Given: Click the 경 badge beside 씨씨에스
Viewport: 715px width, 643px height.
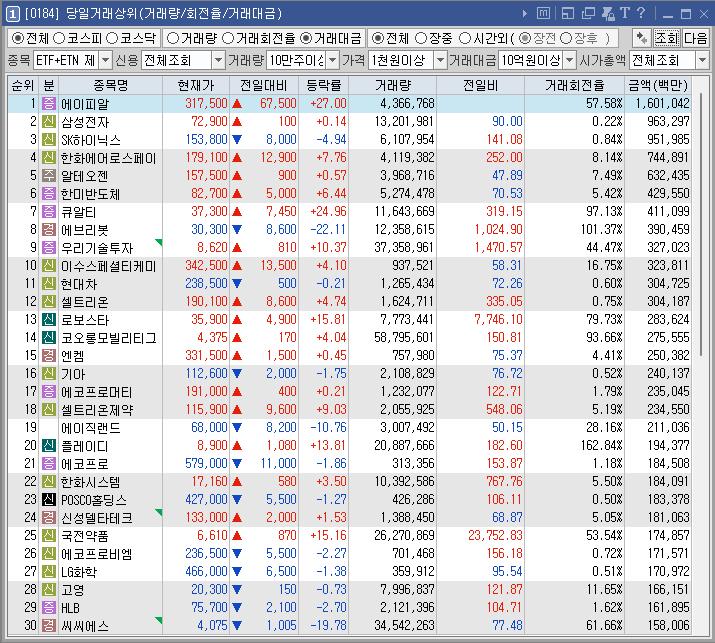Looking at the screenshot, I should pyautogui.click(x=49, y=626).
